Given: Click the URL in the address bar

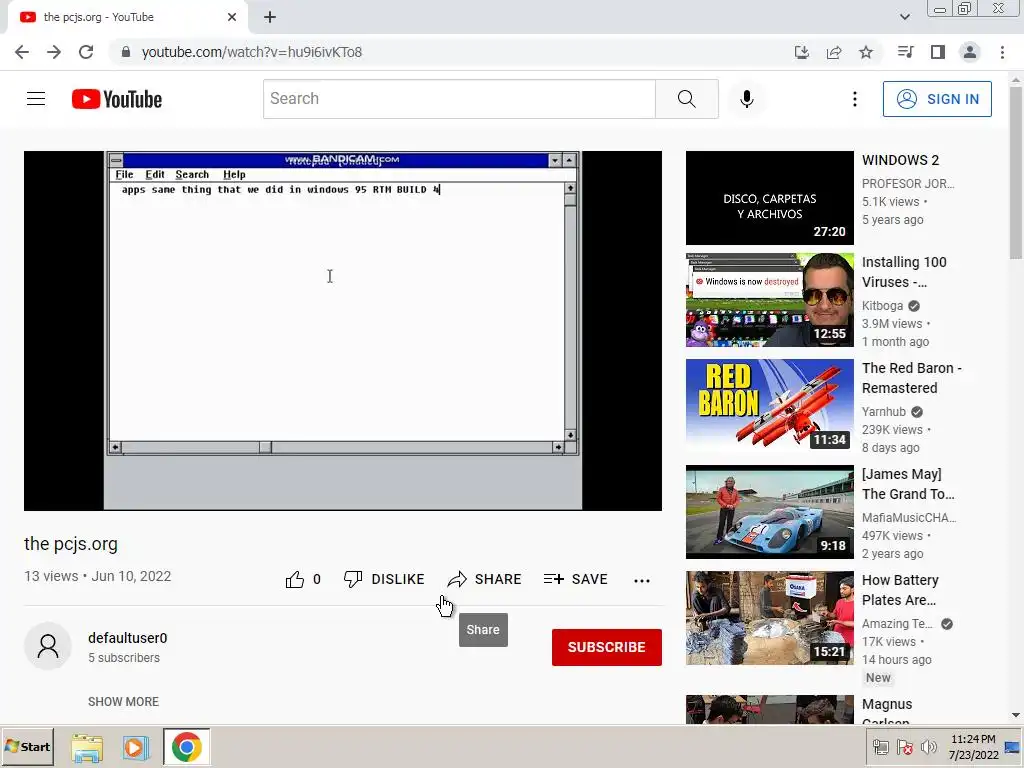Looking at the screenshot, I should tap(251, 52).
